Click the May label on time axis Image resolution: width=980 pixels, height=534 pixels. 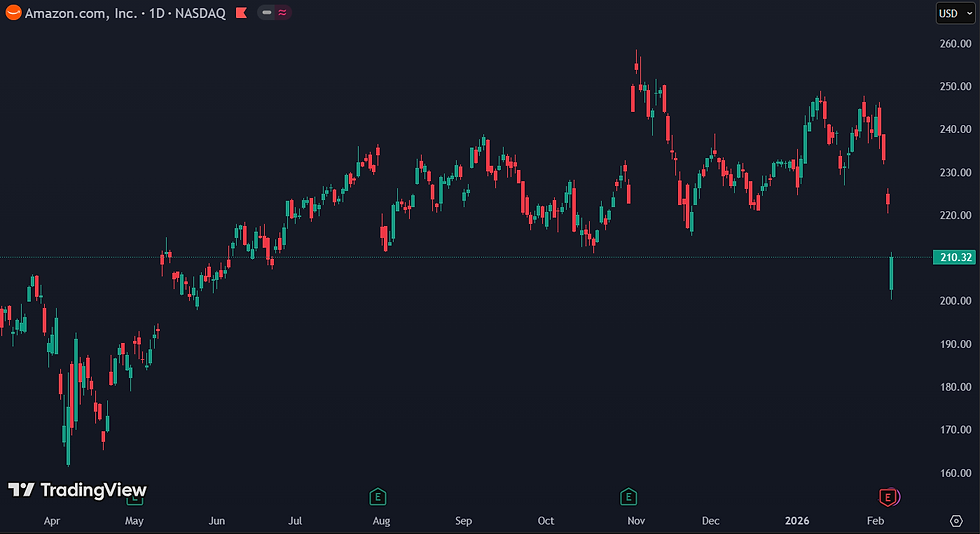click(x=134, y=521)
